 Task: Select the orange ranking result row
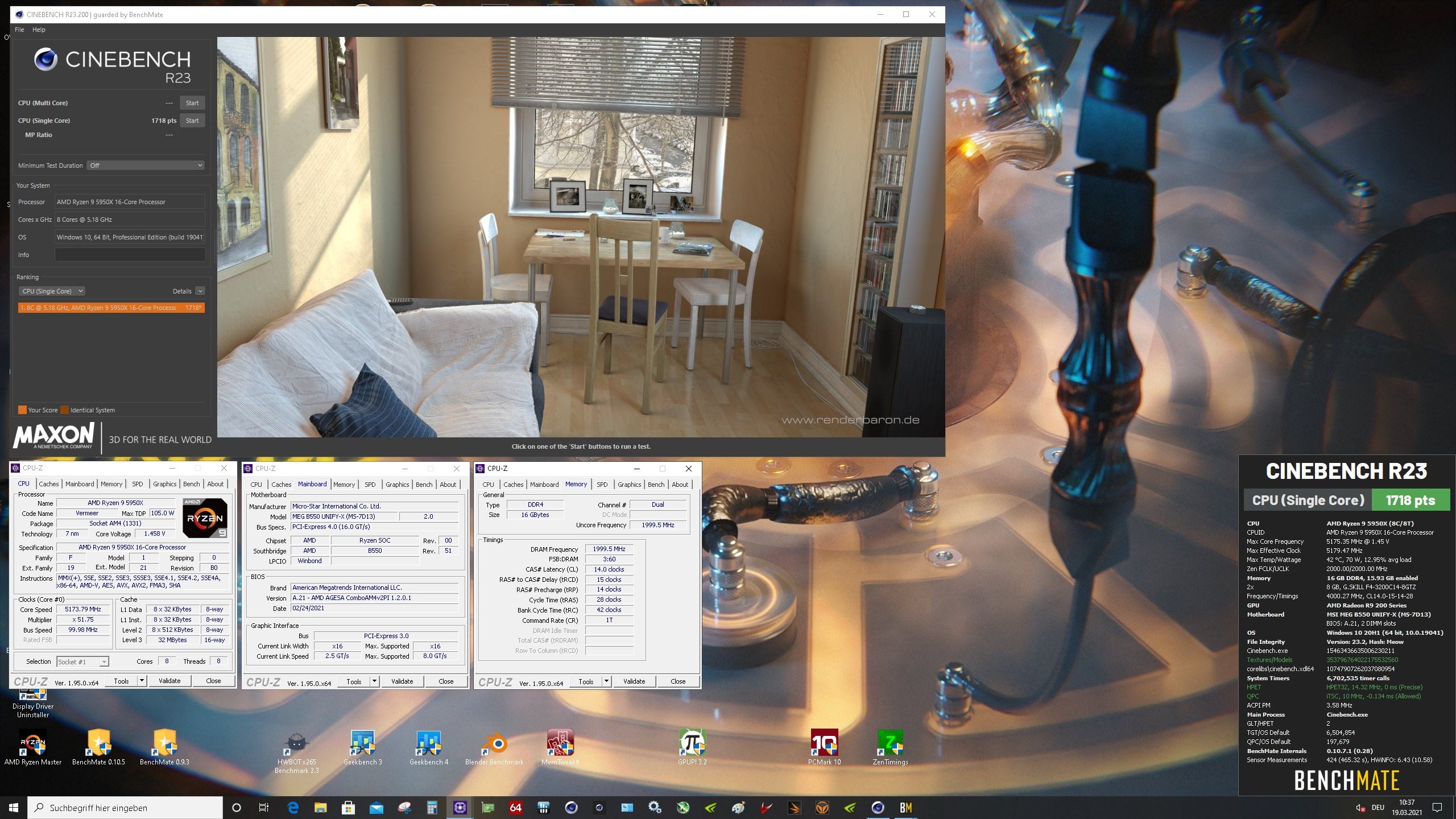tap(111, 308)
